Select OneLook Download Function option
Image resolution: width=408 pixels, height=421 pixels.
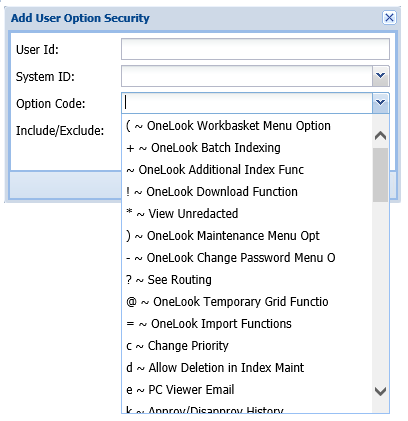[247, 192]
